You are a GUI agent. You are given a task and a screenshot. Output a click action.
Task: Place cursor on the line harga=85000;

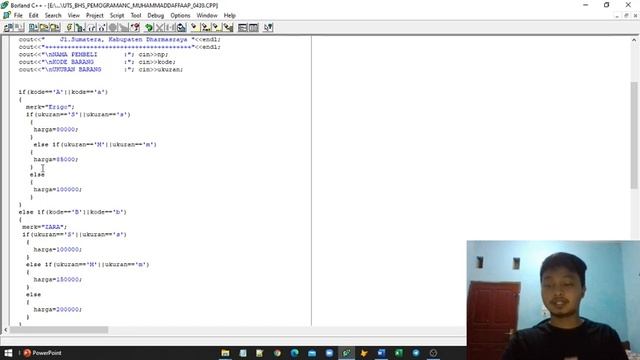click(56, 159)
